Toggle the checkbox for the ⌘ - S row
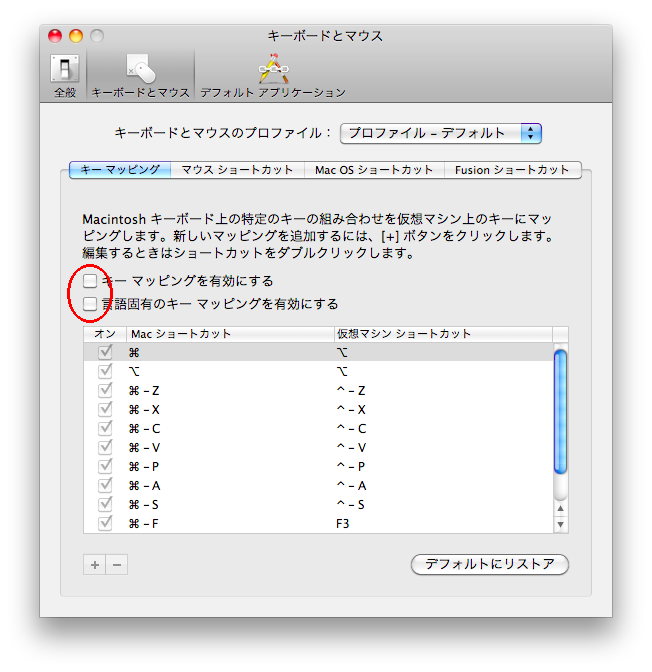This screenshot has height=672, width=652. coord(105,504)
